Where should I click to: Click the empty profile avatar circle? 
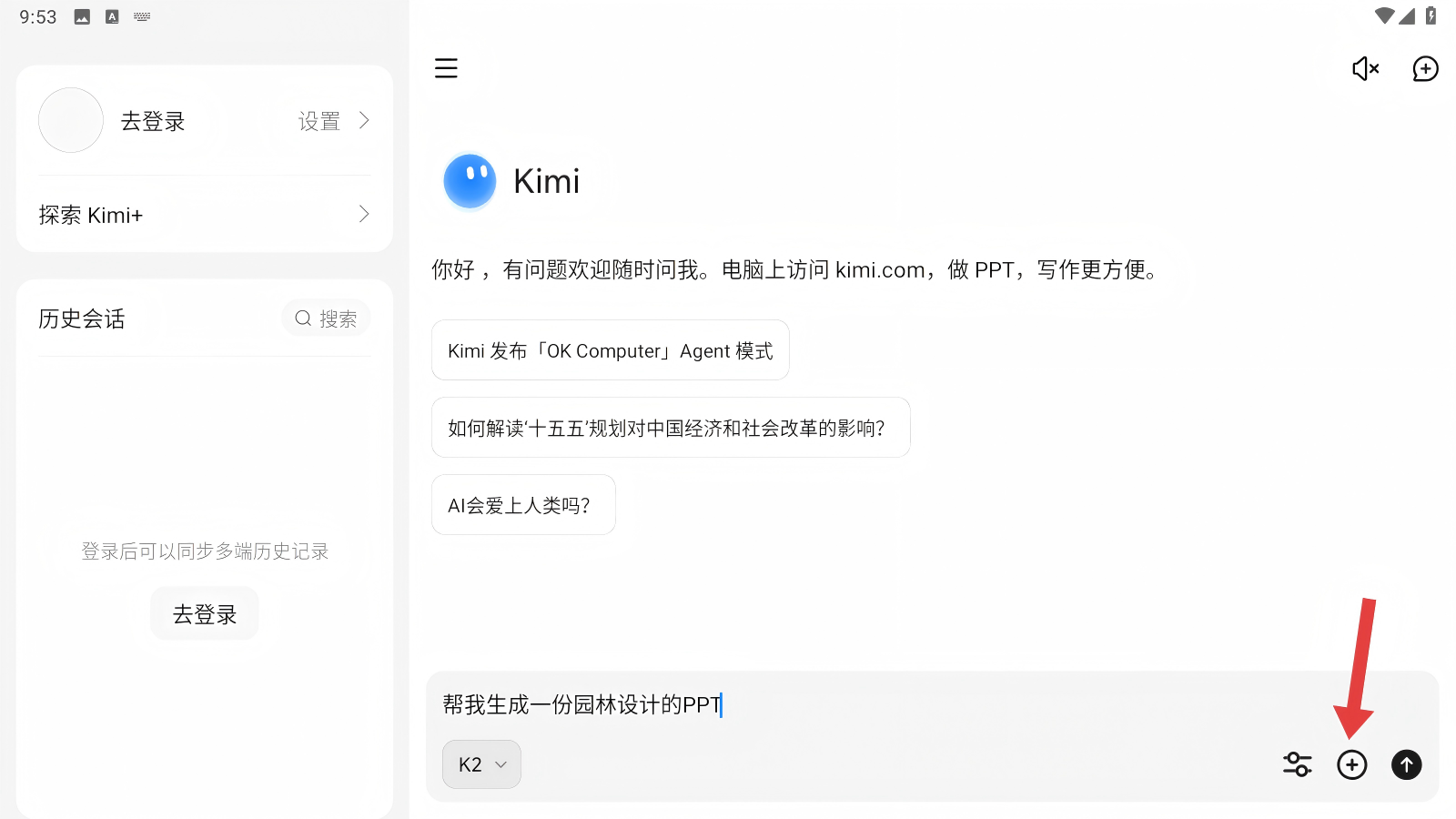[x=71, y=120]
